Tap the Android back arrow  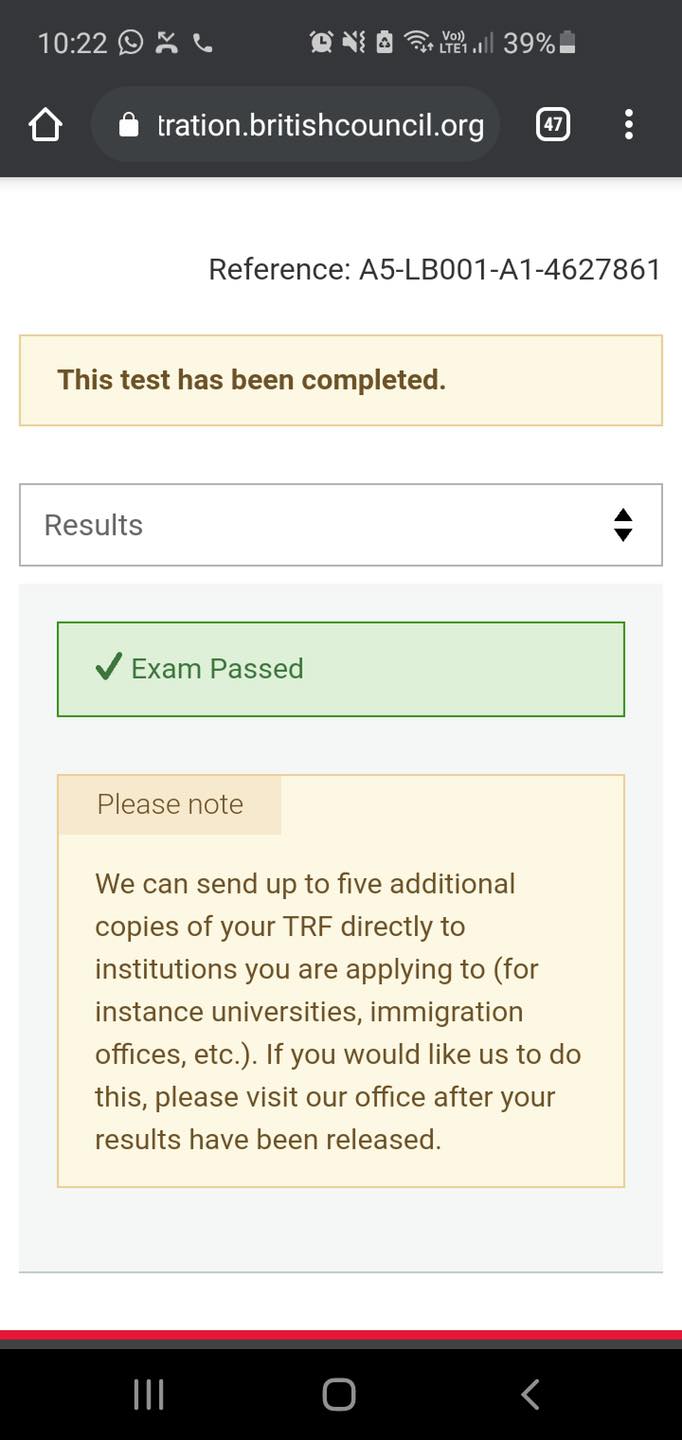coord(530,1394)
